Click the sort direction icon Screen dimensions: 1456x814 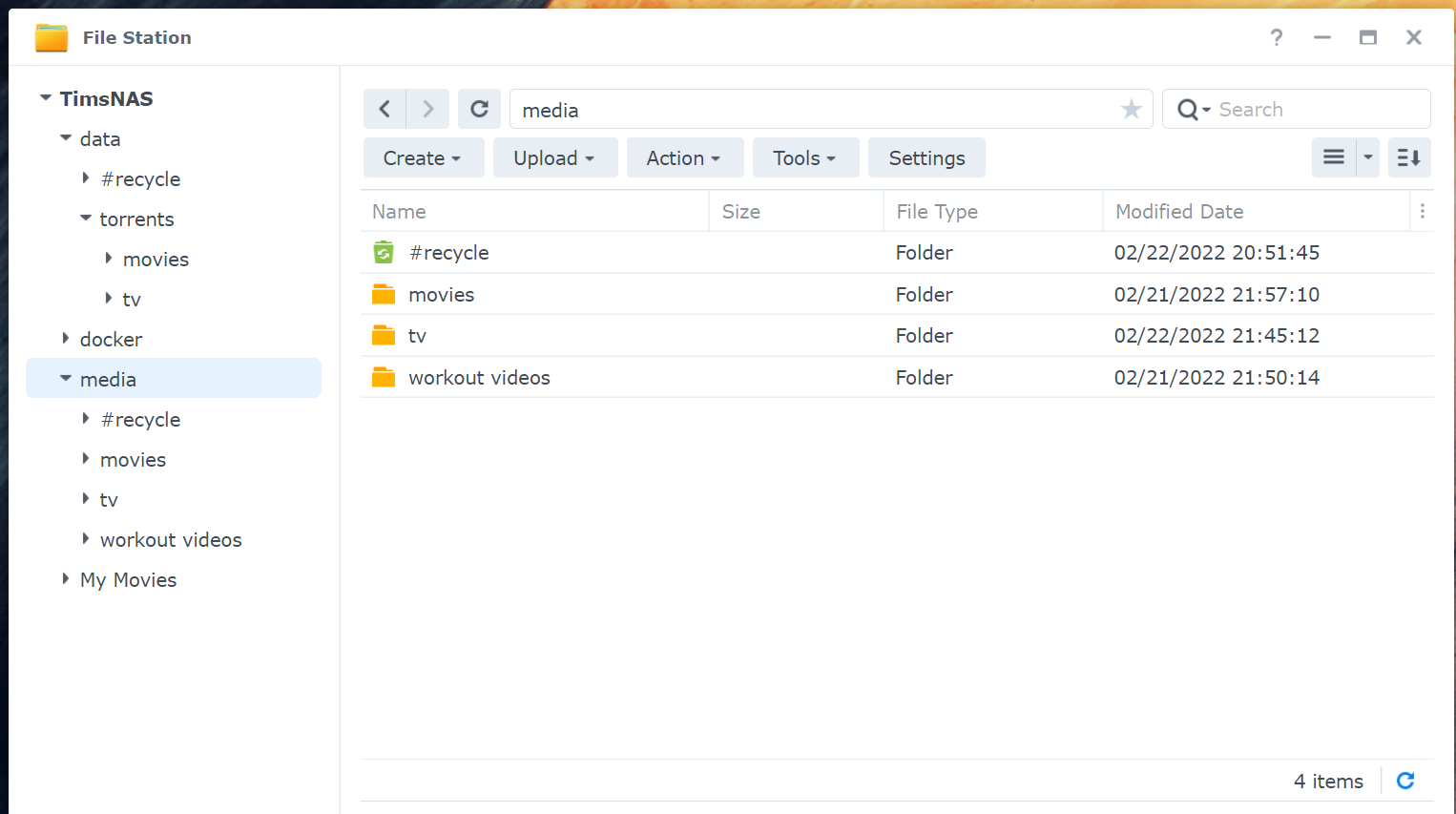tap(1408, 157)
